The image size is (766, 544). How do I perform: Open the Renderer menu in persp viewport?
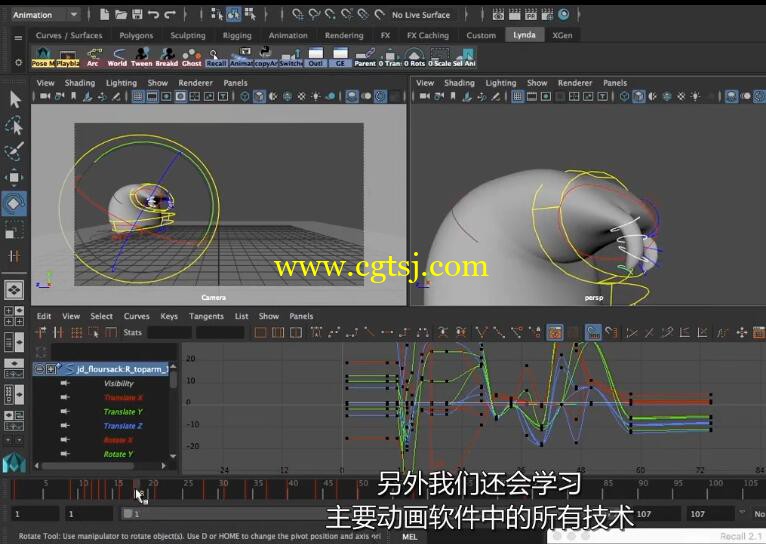574,83
